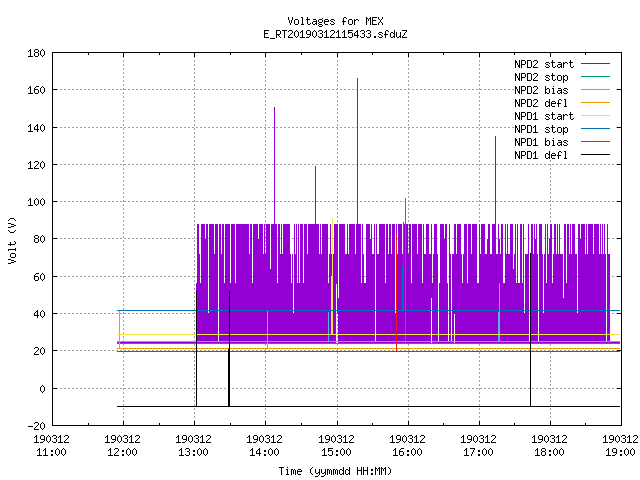Click the 'NPD2 stop' legend label
640x480 pixels.
click(541, 77)
